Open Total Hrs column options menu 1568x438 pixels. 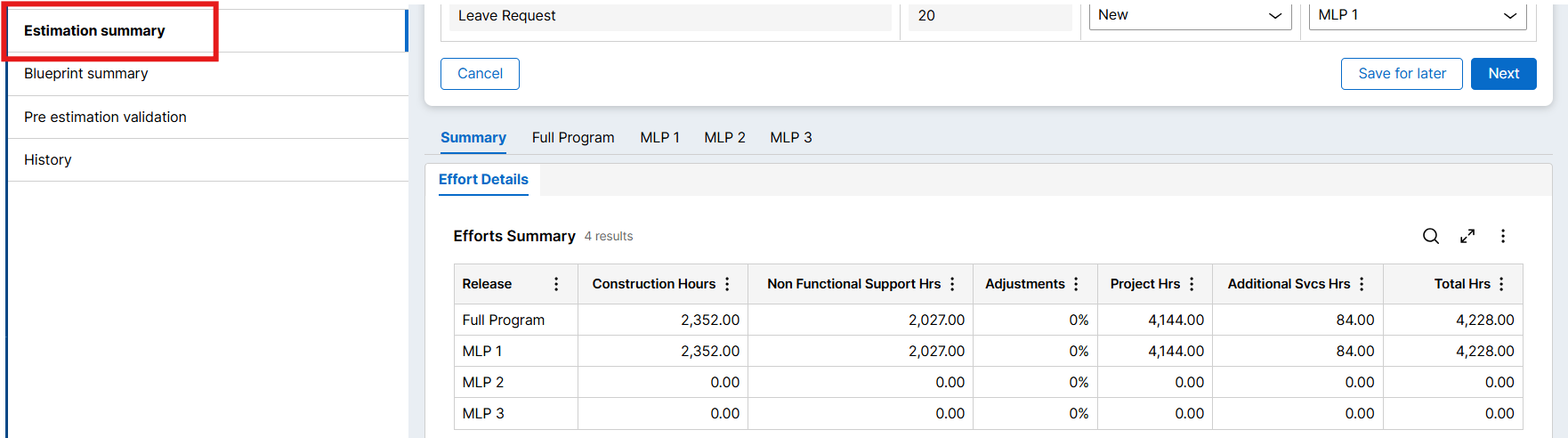1501,284
